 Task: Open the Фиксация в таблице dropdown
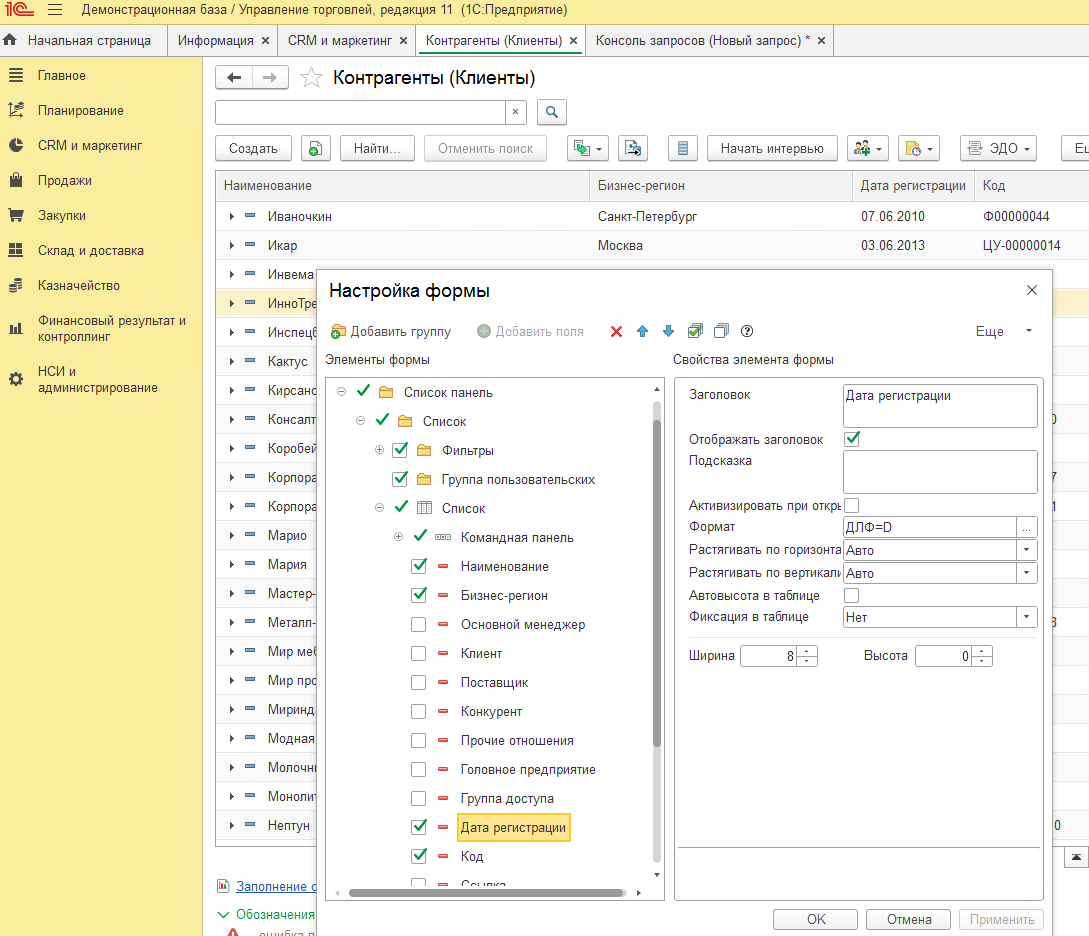[1027, 618]
